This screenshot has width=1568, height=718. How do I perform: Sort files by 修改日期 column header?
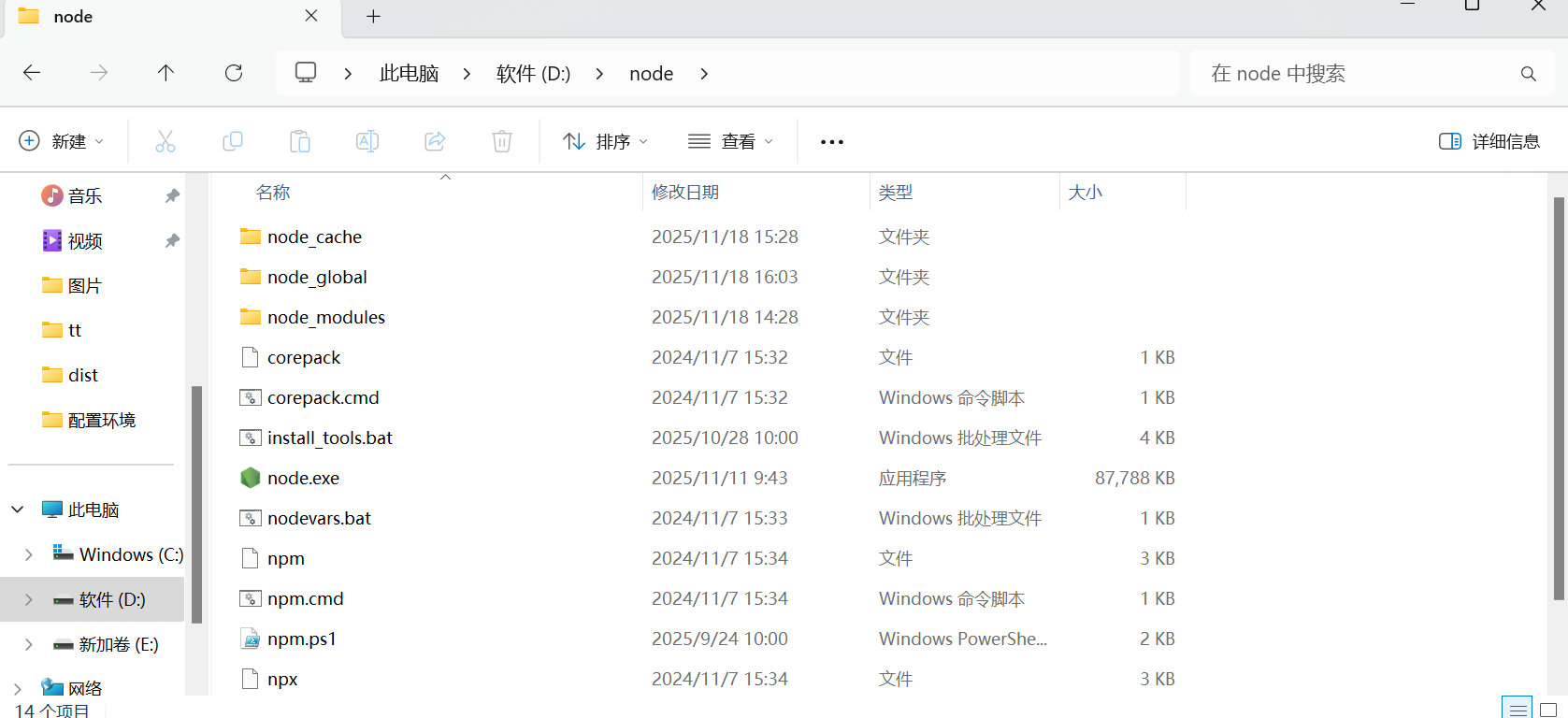(685, 192)
